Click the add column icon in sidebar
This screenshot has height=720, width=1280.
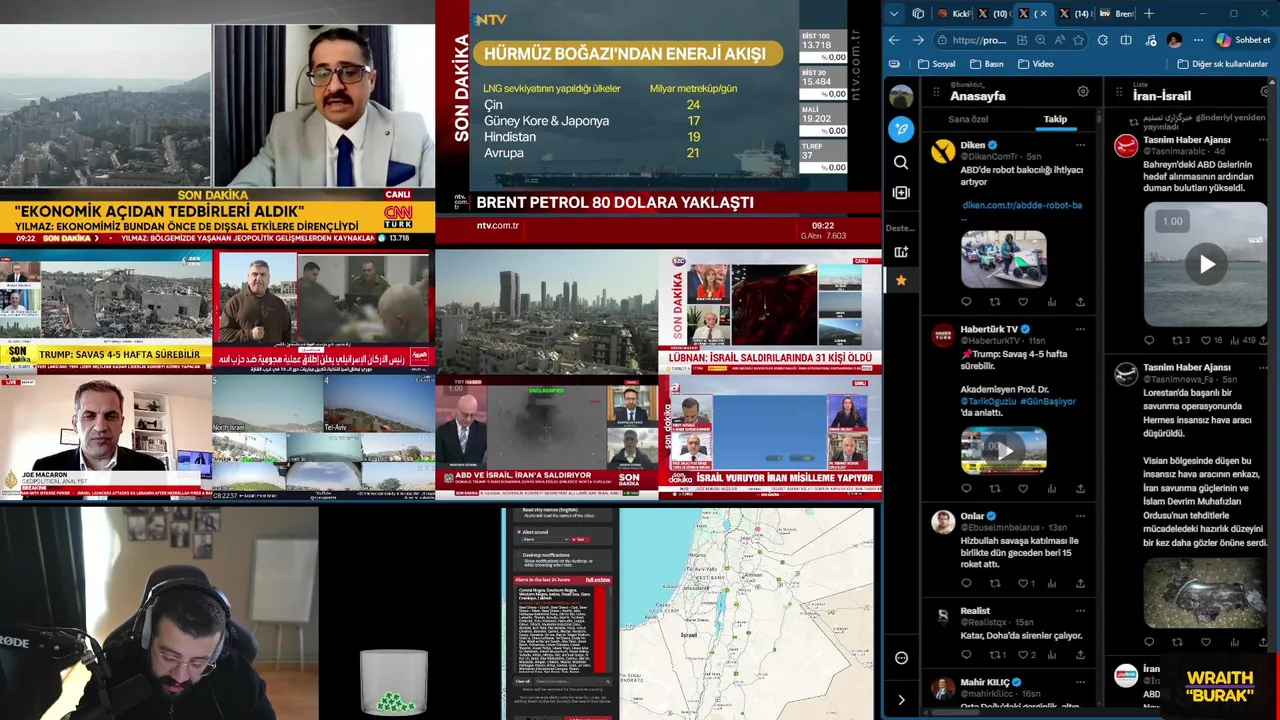(901, 192)
